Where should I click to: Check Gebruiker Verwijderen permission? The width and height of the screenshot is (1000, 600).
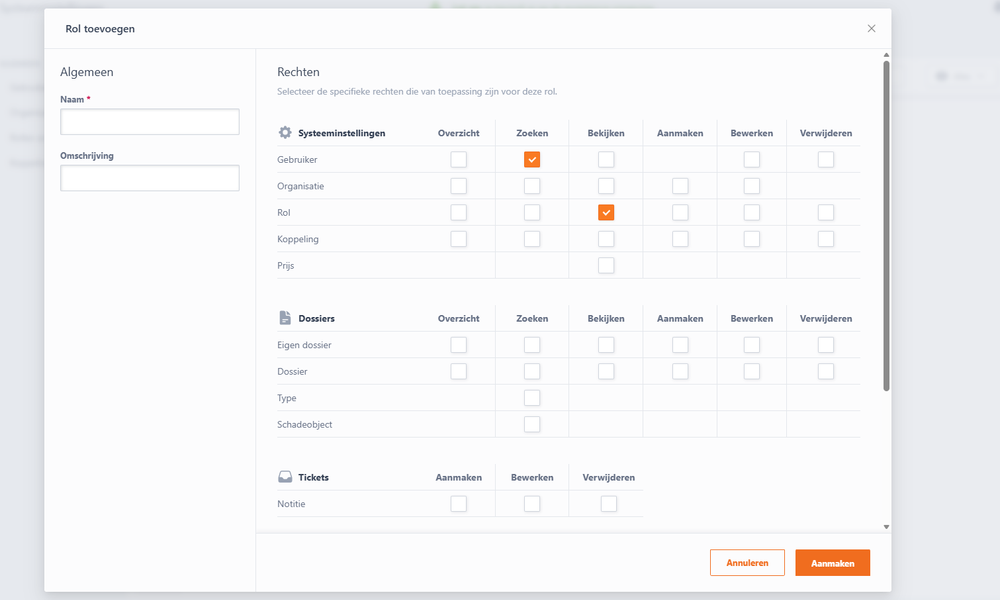(826, 159)
